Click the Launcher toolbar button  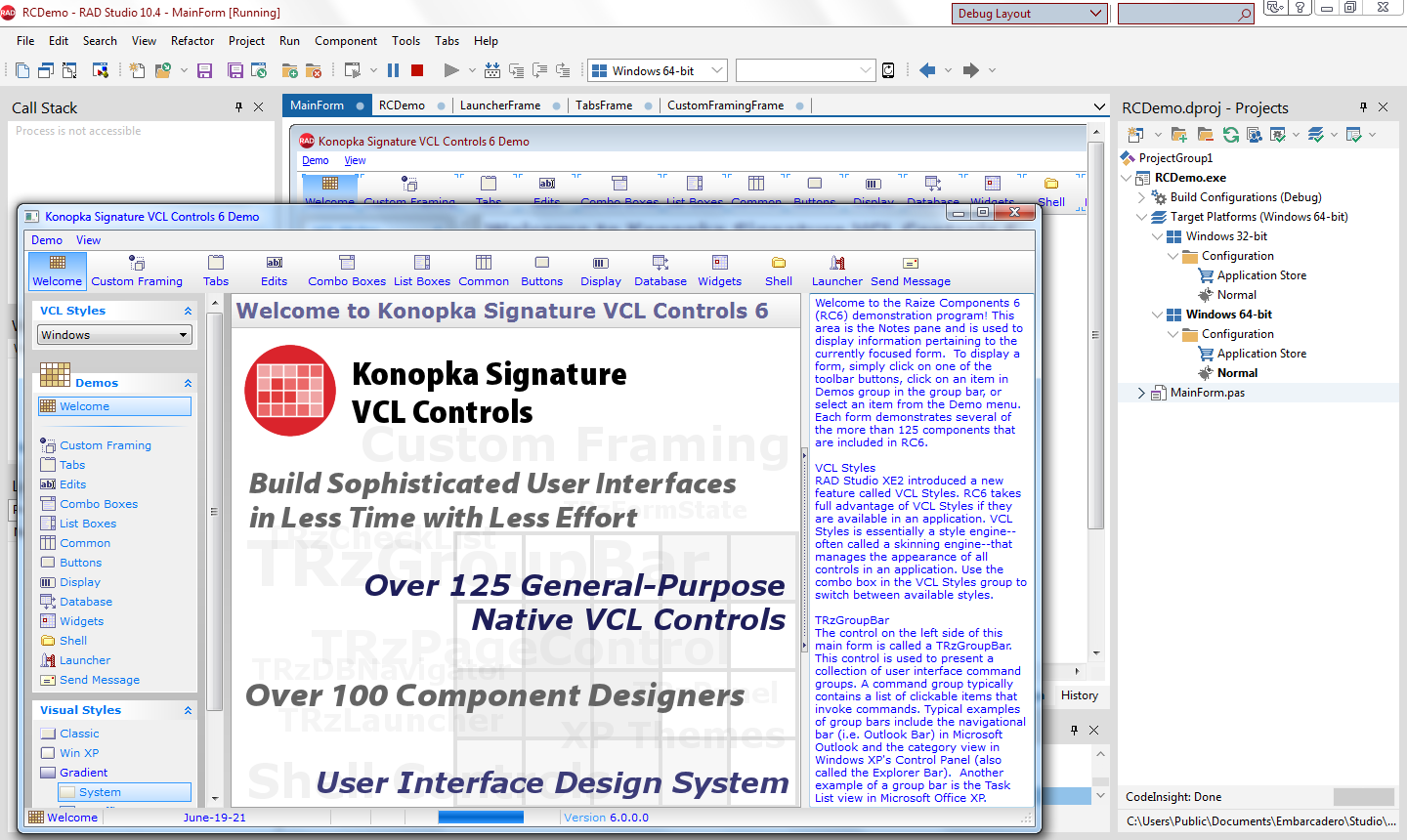tap(837, 272)
